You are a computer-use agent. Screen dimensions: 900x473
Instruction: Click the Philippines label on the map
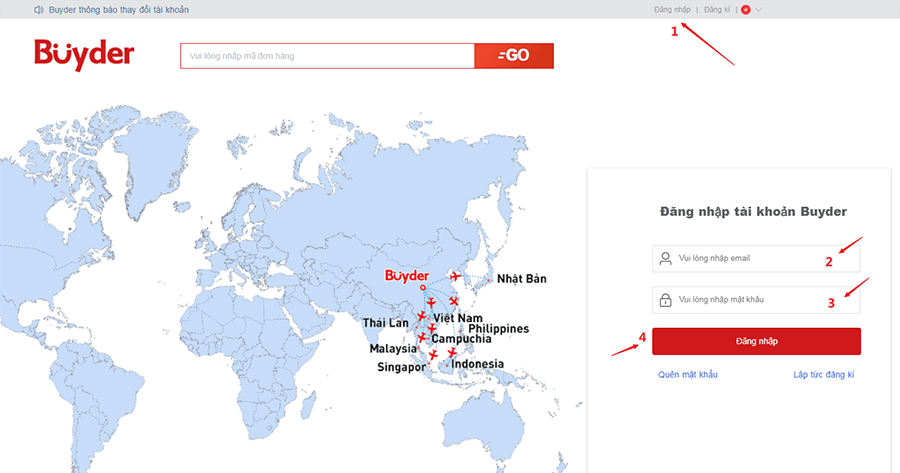click(499, 329)
